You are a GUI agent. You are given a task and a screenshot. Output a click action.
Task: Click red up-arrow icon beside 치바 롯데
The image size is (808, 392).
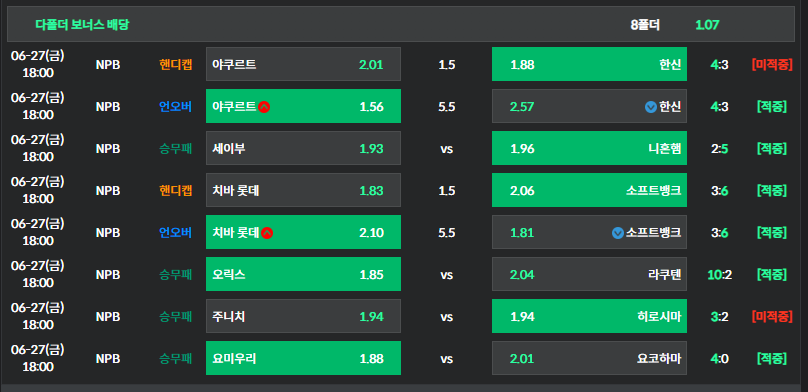coord(267,233)
